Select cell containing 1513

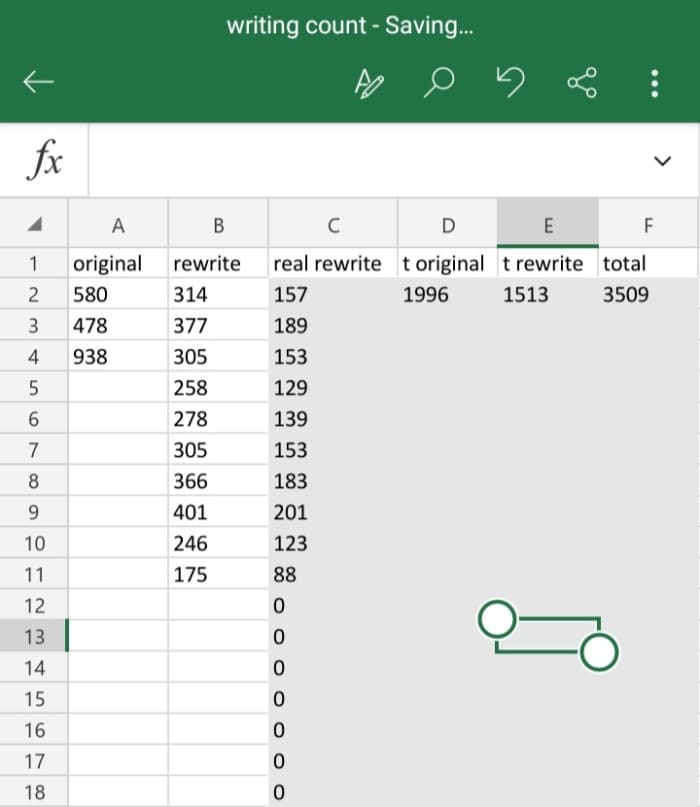pyautogui.click(x=548, y=294)
